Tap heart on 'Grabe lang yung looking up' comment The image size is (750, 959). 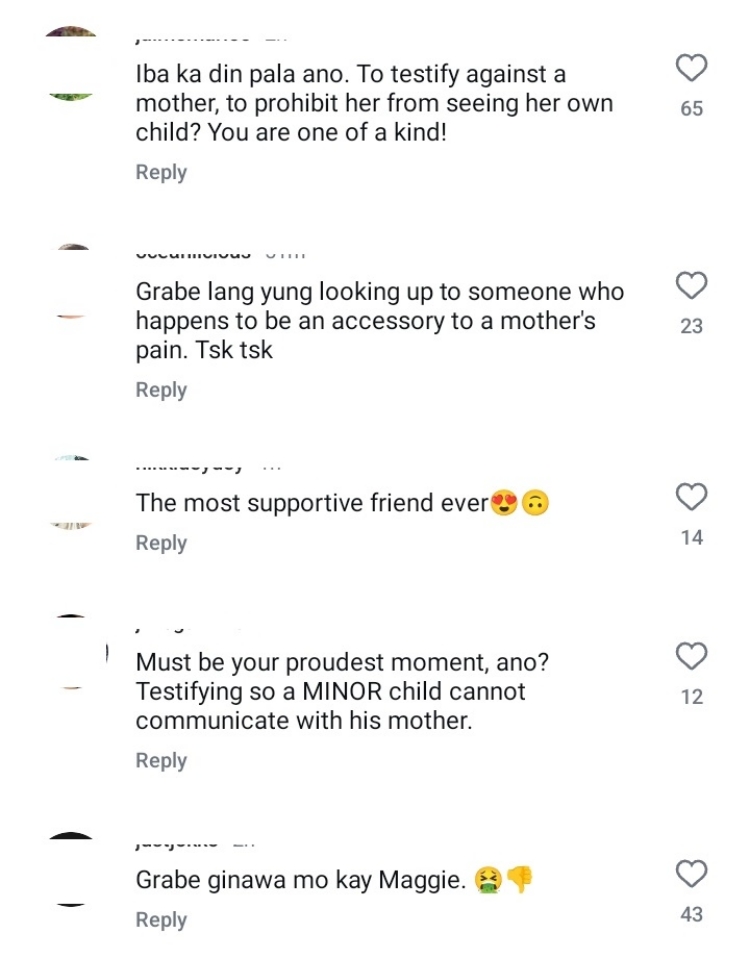click(x=692, y=286)
